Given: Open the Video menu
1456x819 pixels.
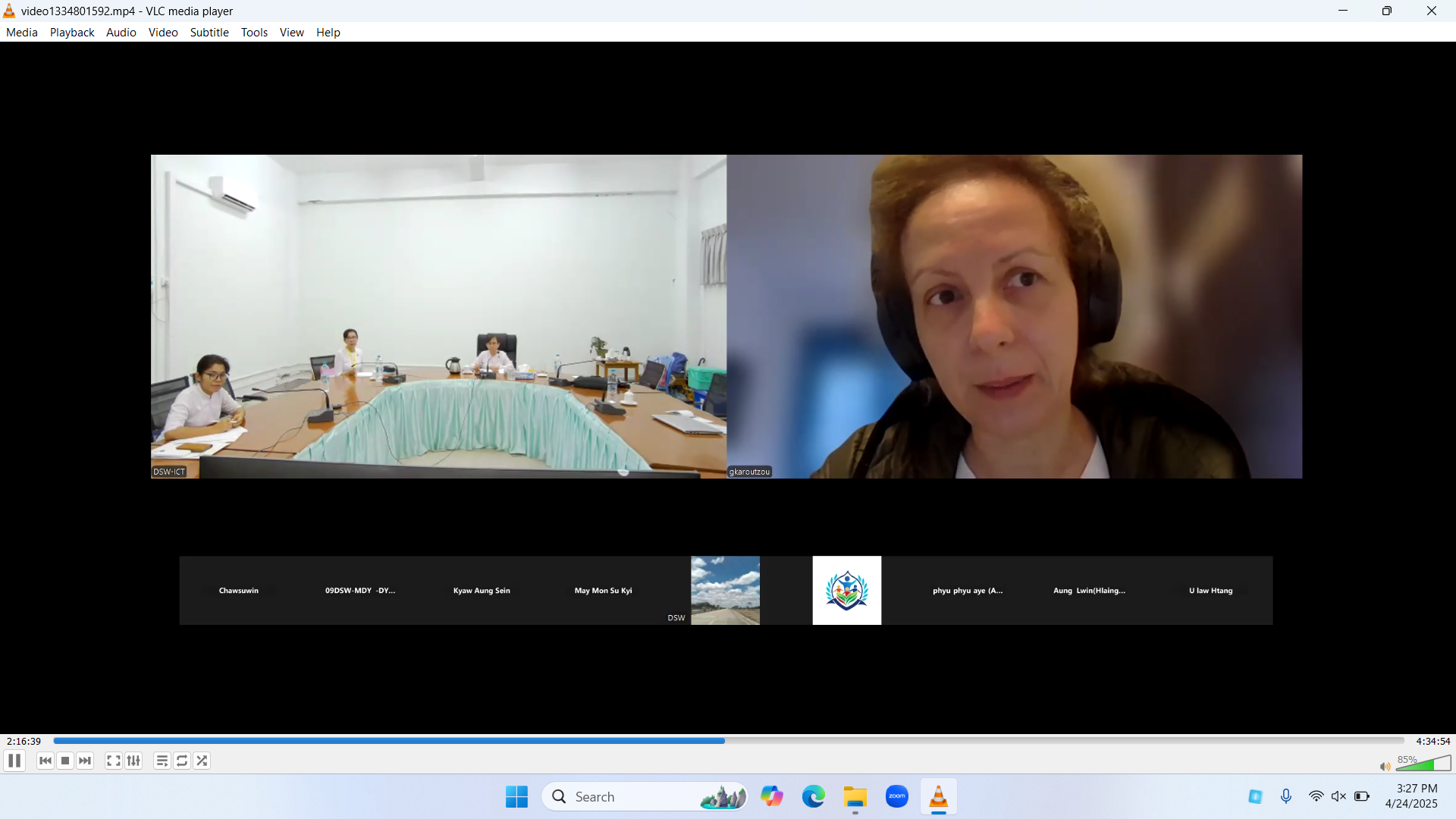Looking at the screenshot, I should (163, 32).
